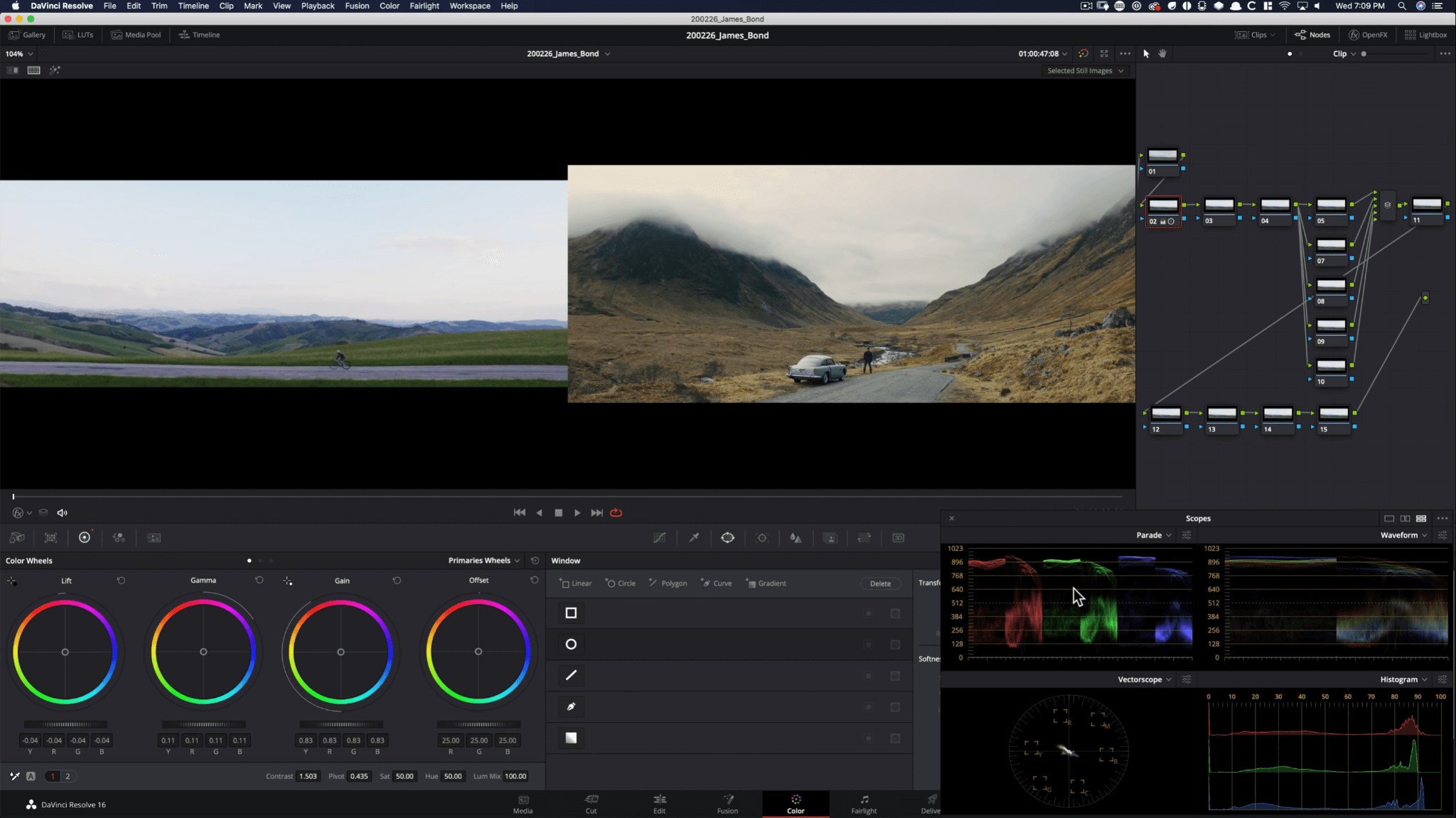Pick white point with Gain crosshair

(x=287, y=581)
